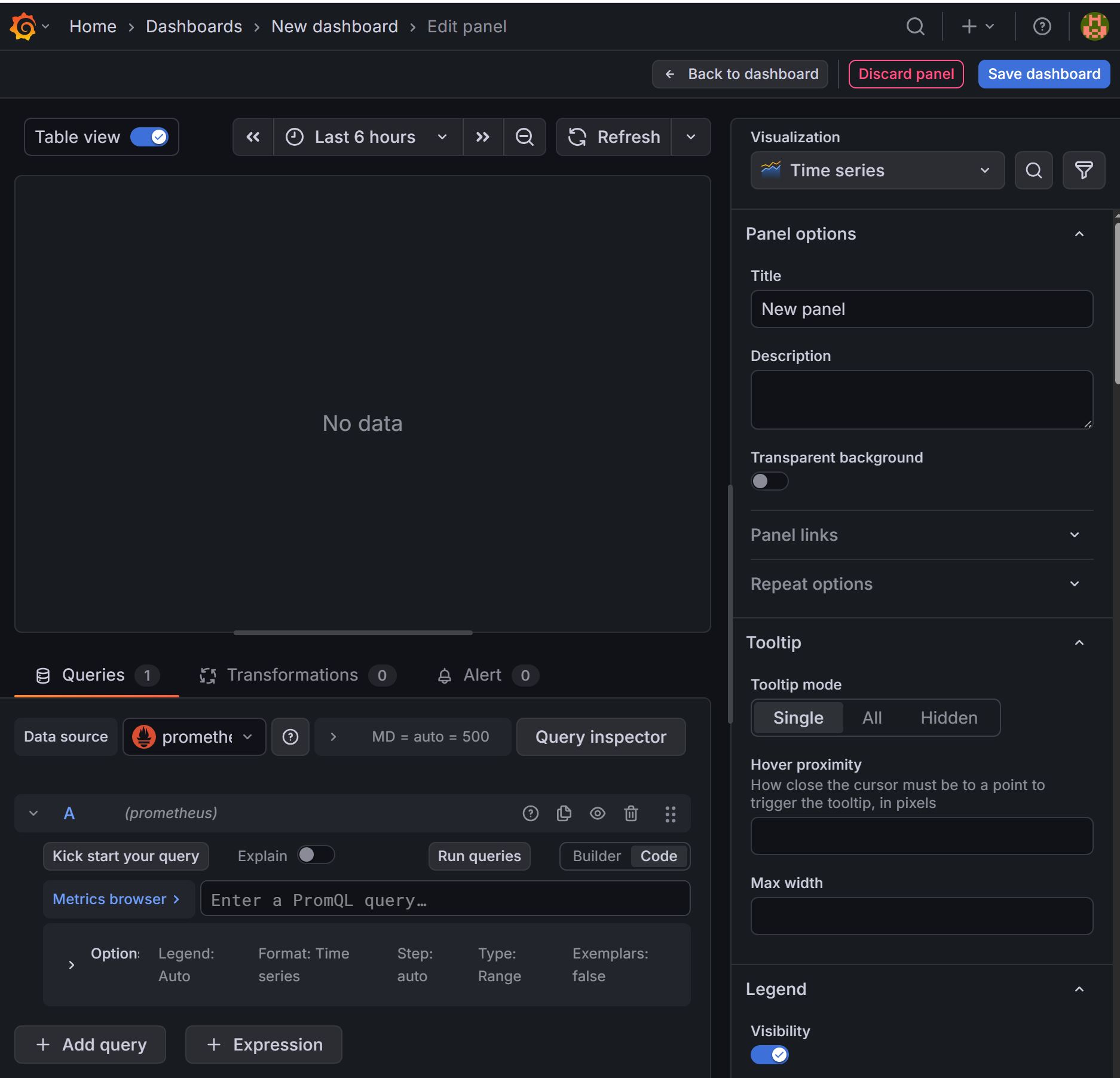Open the search magnifier in top bar
This screenshot has height=1078, width=1120.
click(x=915, y=27)
